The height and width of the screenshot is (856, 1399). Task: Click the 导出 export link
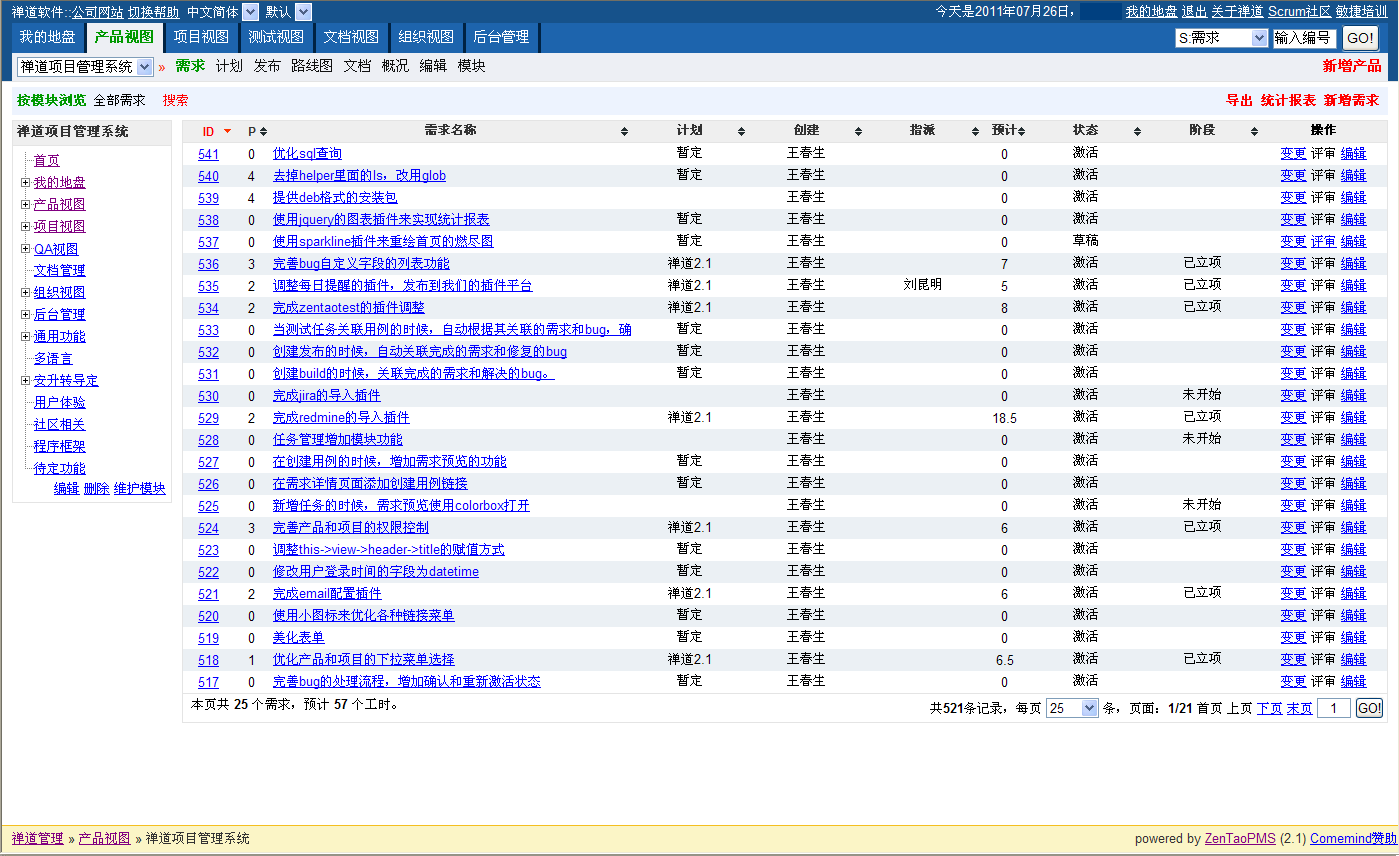(1239, 100)
